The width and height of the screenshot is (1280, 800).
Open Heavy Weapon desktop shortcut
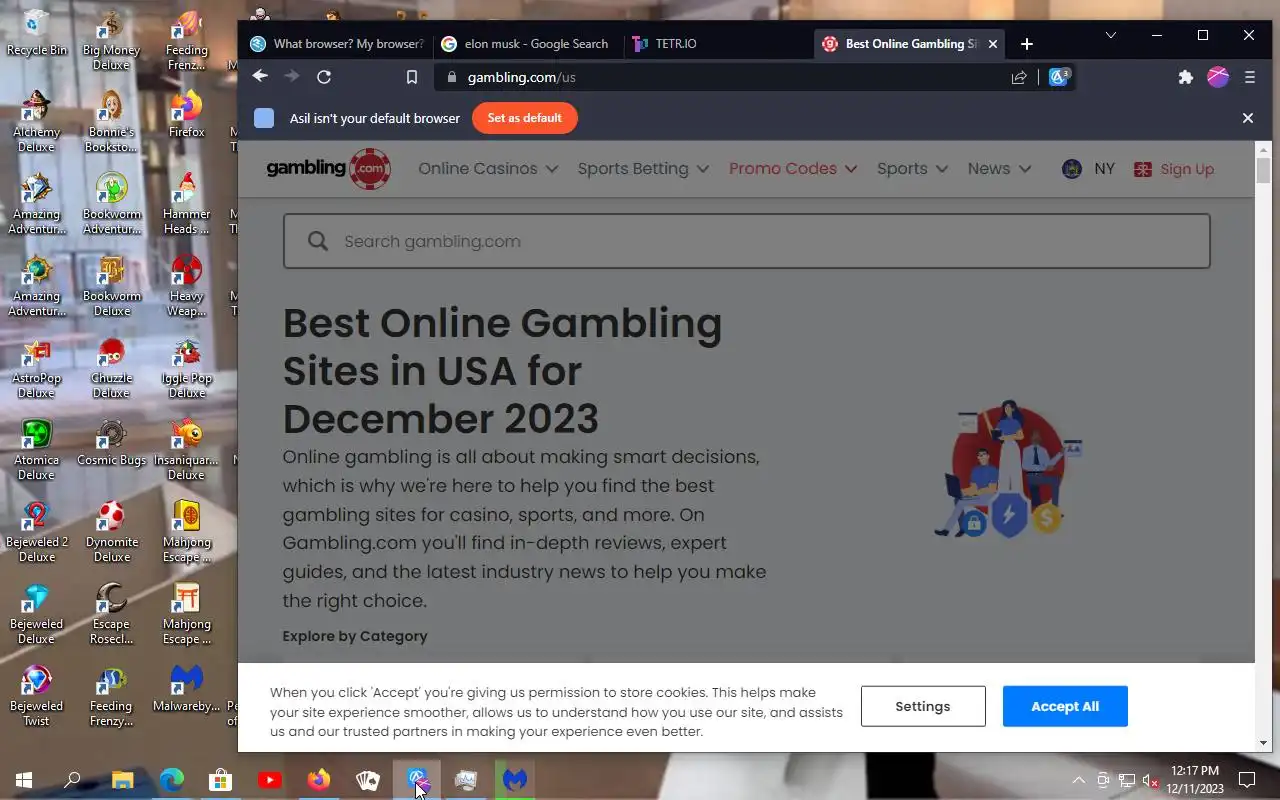187,286
